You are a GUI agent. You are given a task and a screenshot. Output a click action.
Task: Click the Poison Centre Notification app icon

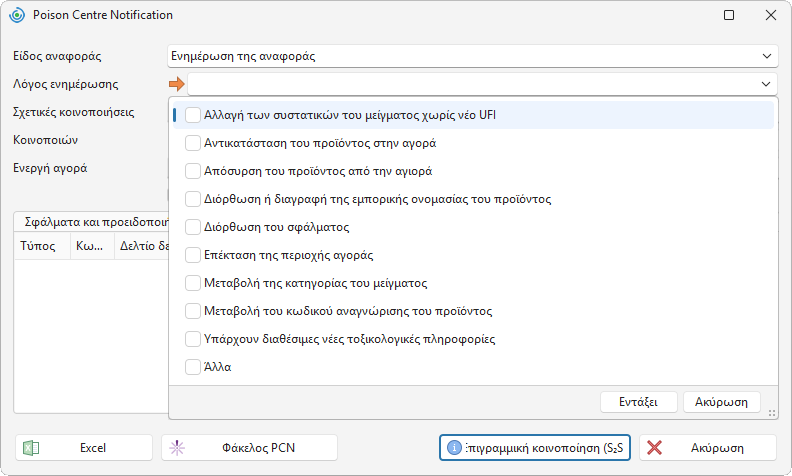click(17, 15)
